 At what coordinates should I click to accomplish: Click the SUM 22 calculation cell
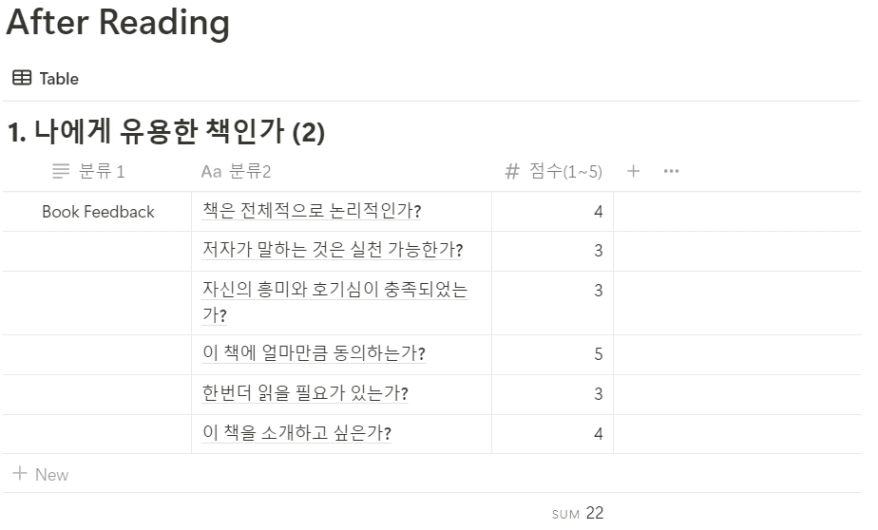tap(577, 513)
